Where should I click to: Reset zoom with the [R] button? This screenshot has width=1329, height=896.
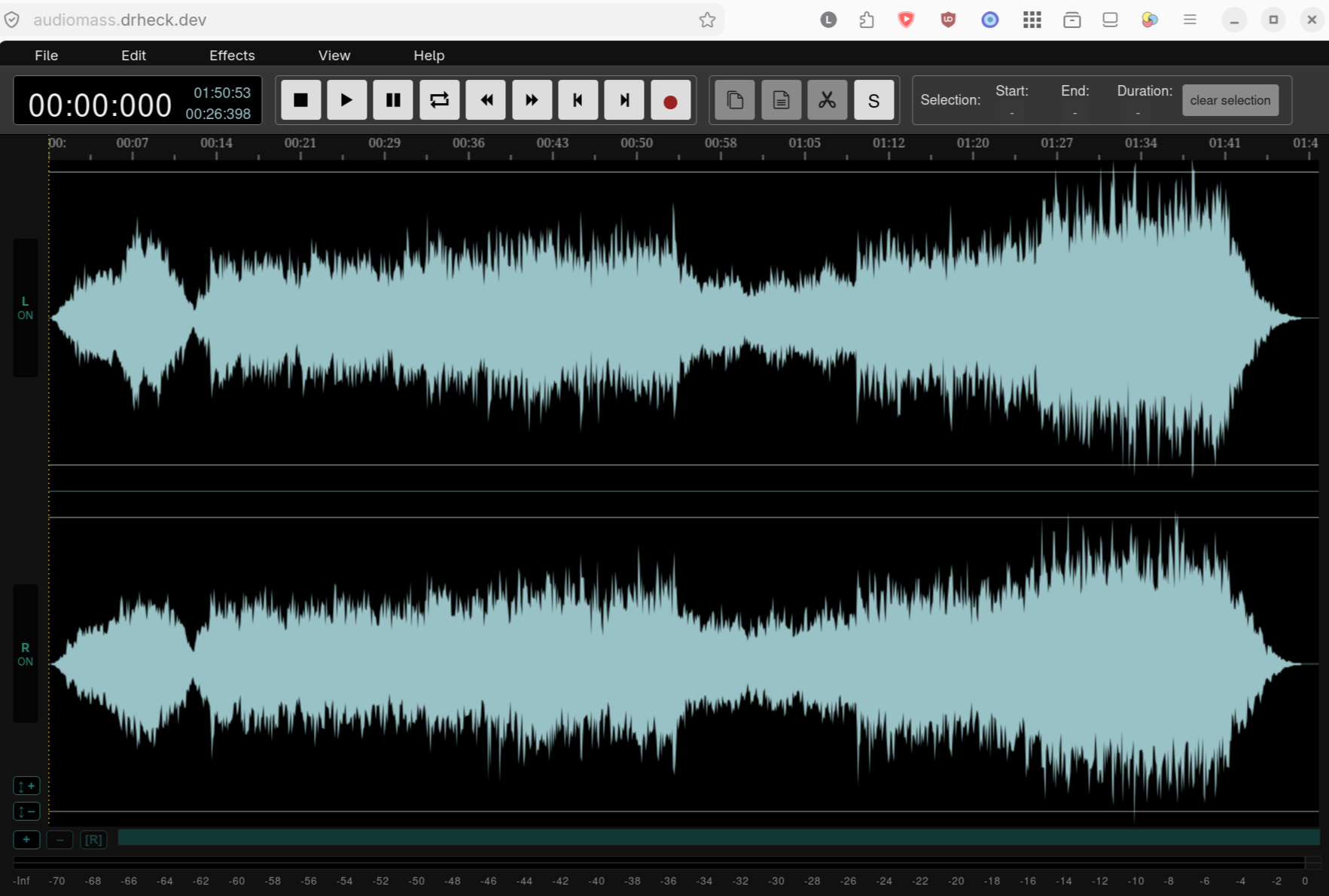coord(93,840)
